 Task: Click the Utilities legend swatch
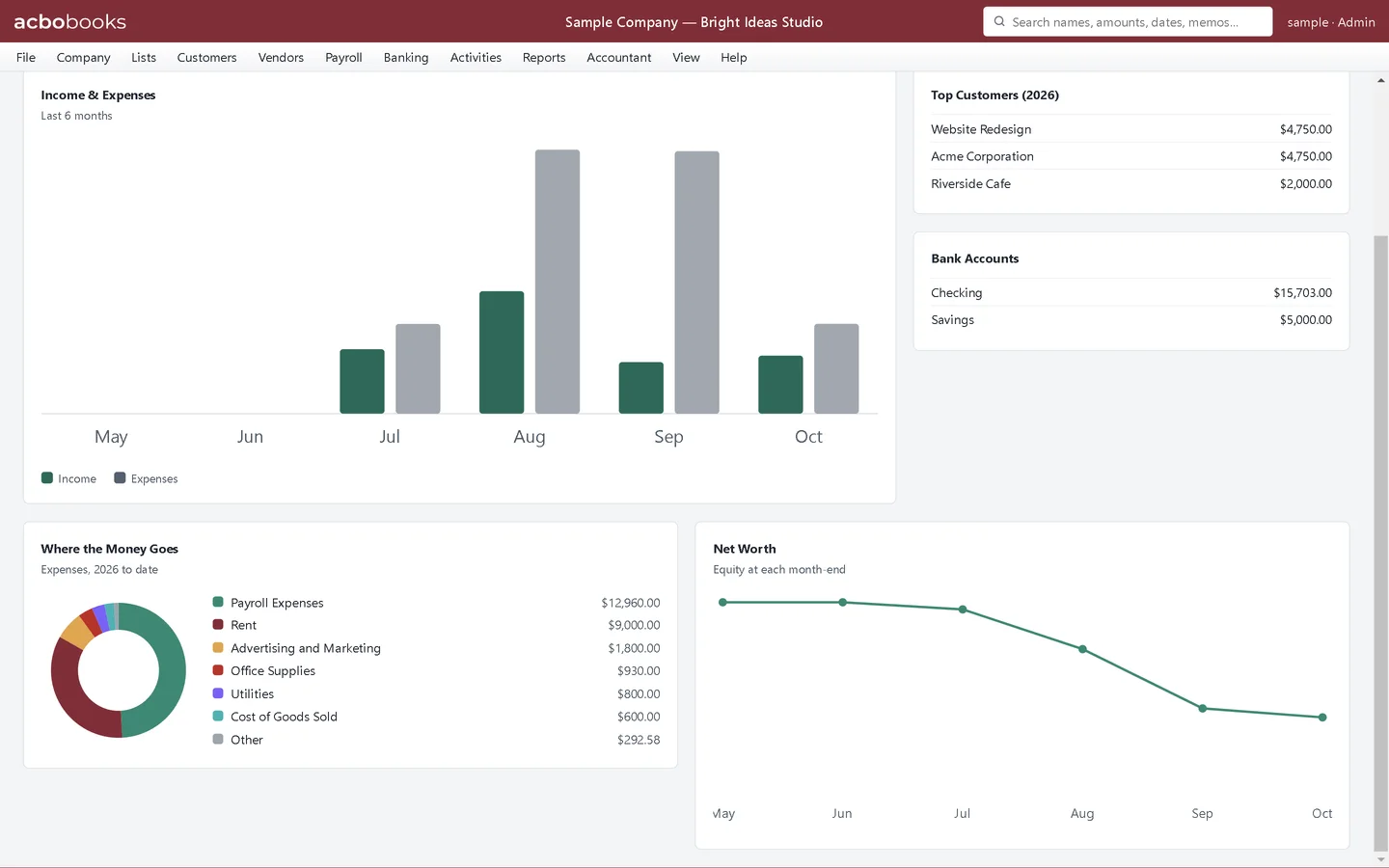click(x=218, y=692)
